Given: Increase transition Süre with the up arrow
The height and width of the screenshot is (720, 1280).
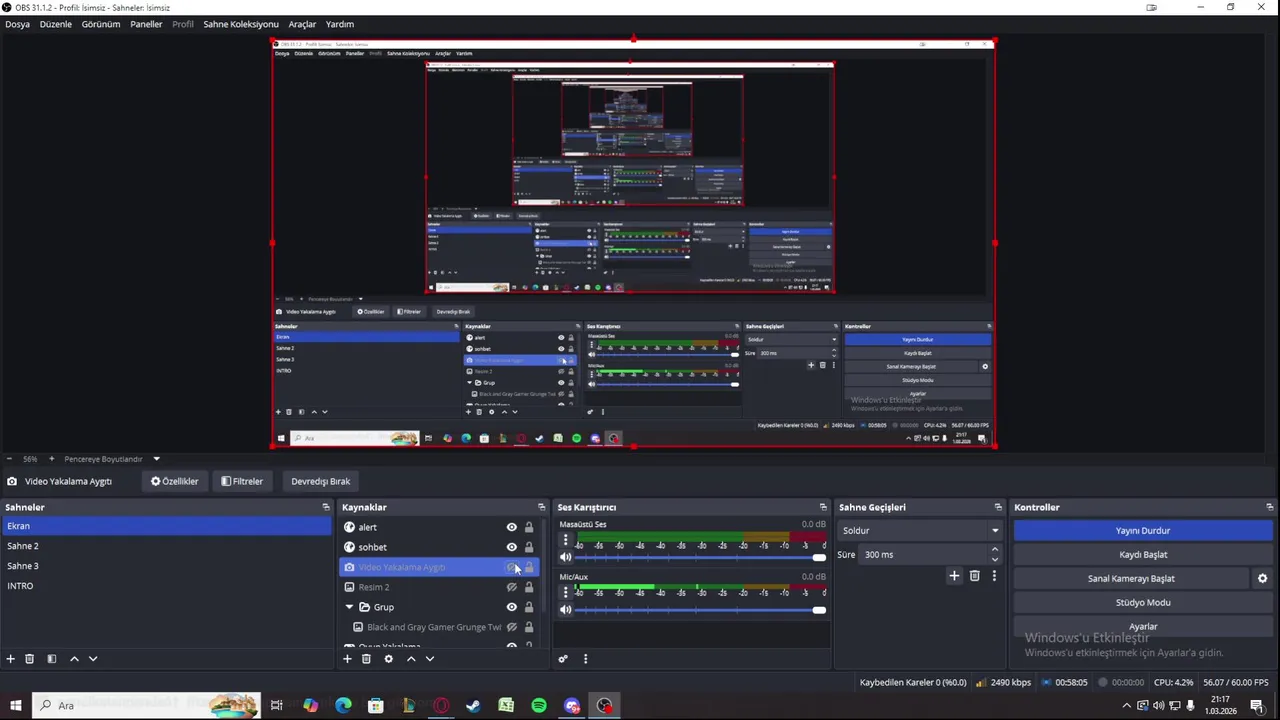Looking at the screenshot, I should click(x=994, y=549).
